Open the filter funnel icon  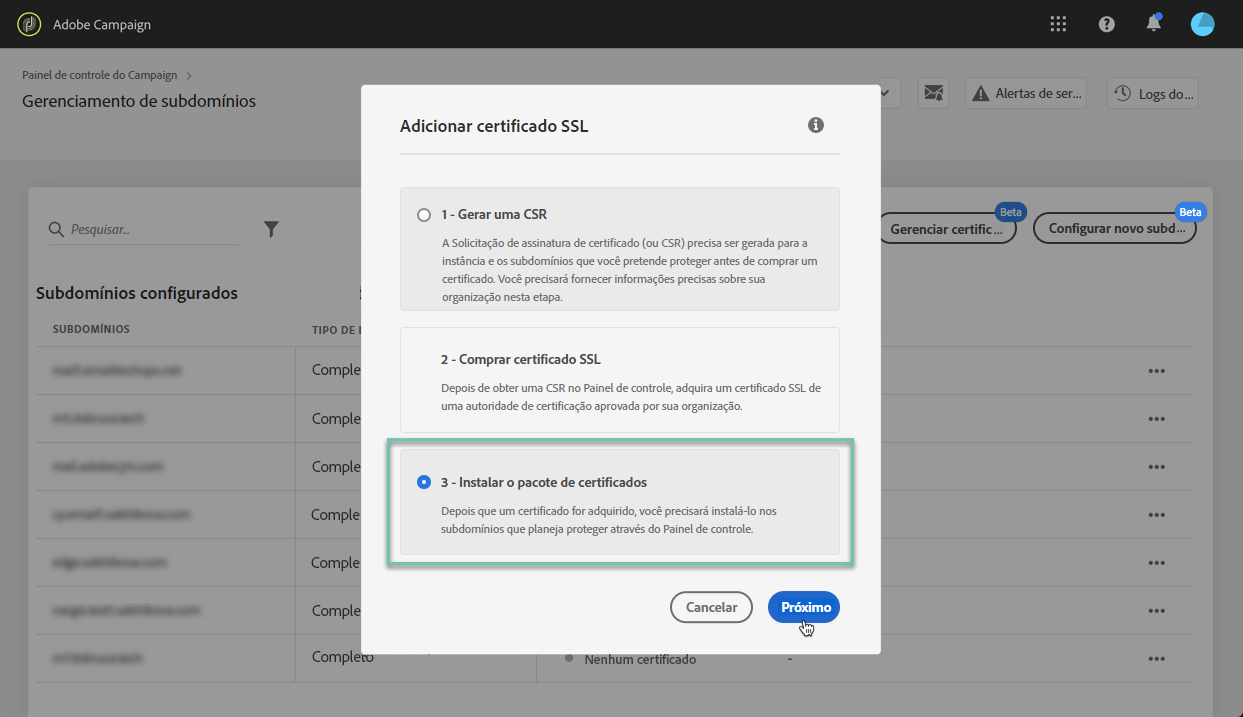pyautogui.click(x=271, y=229)
